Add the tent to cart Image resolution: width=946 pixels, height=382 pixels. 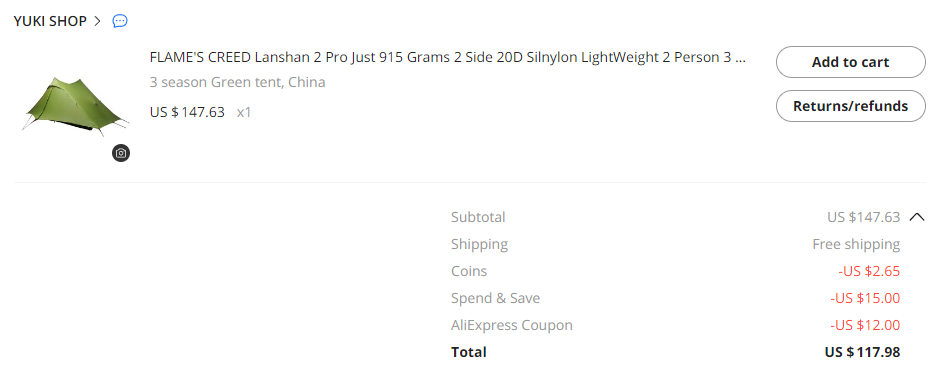pyautogui.click(x=850, y=62)
